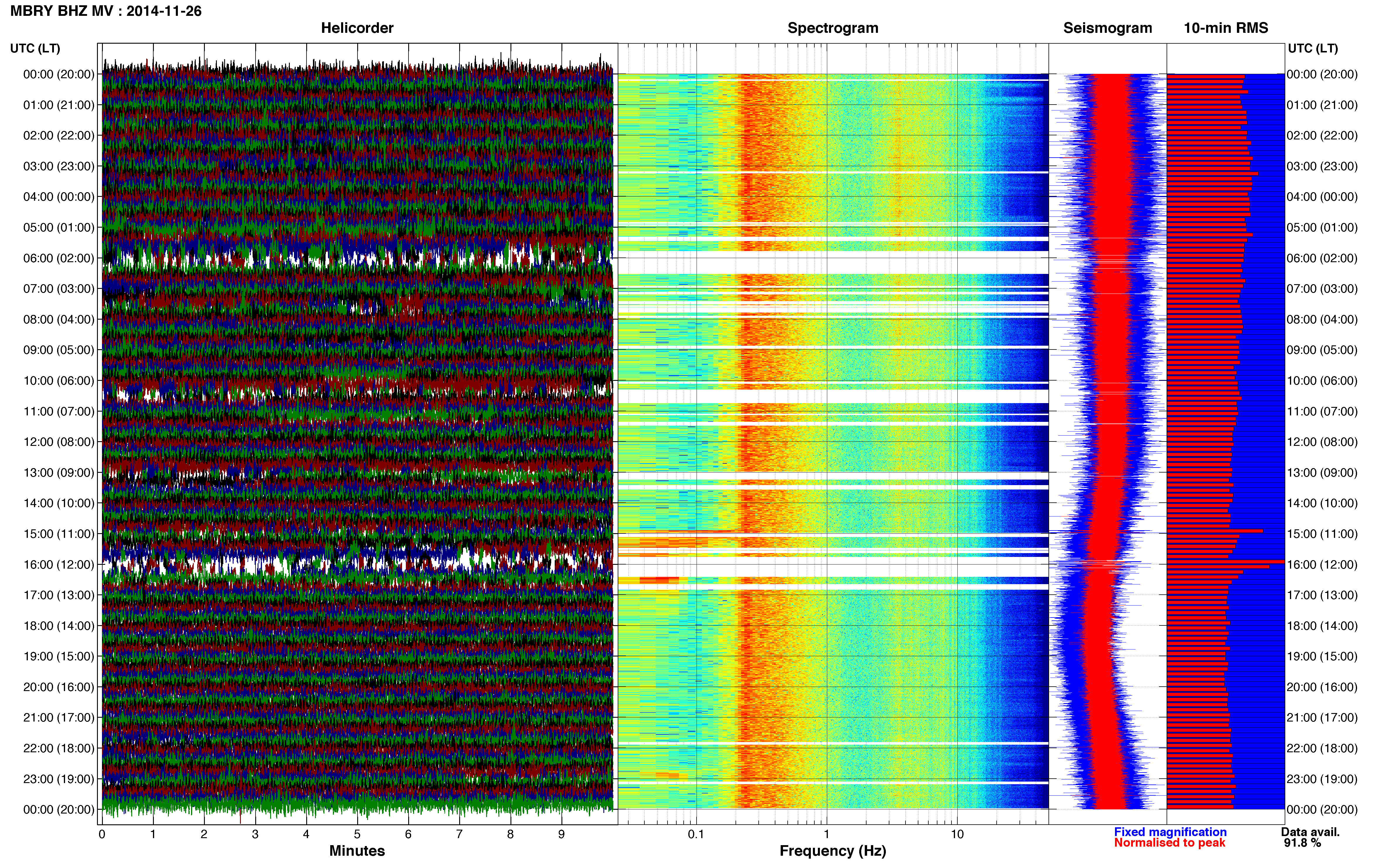Click right time label '23:00 (19:00)'

pyautogui.click(x=1322, y=779)
